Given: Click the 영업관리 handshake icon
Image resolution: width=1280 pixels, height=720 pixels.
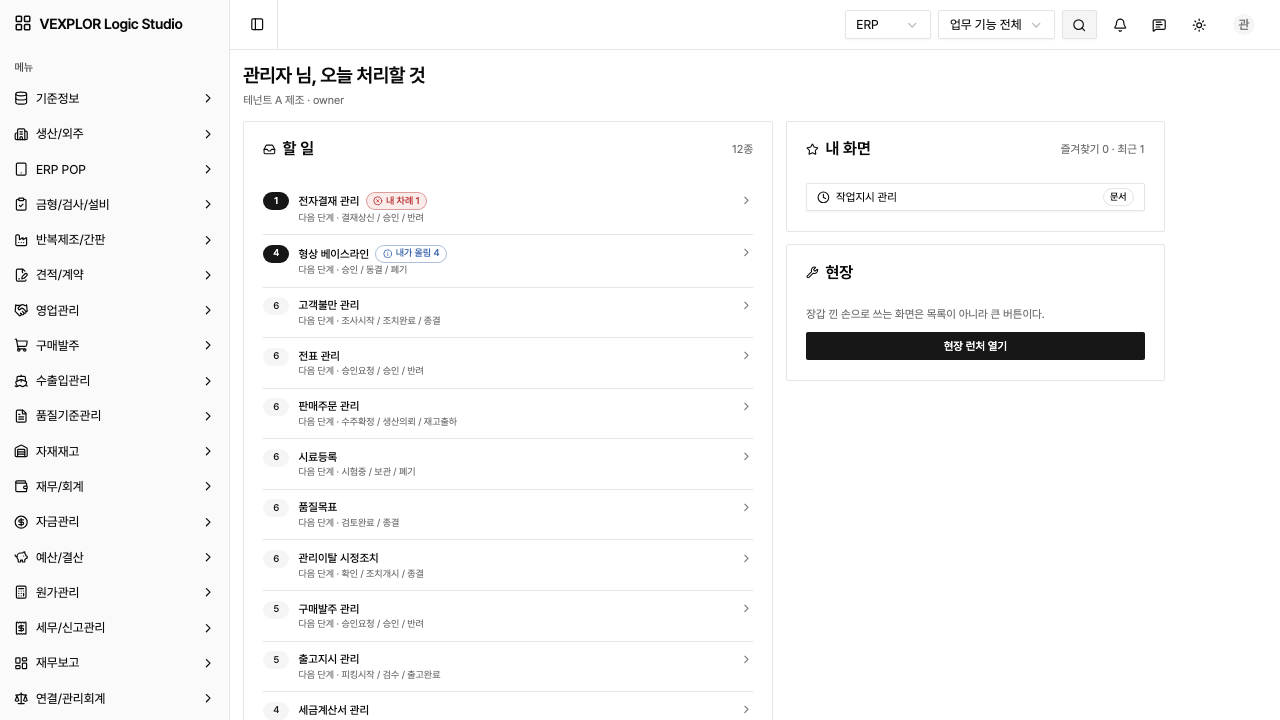Looking at the screenshot, I should click(21, 310).
